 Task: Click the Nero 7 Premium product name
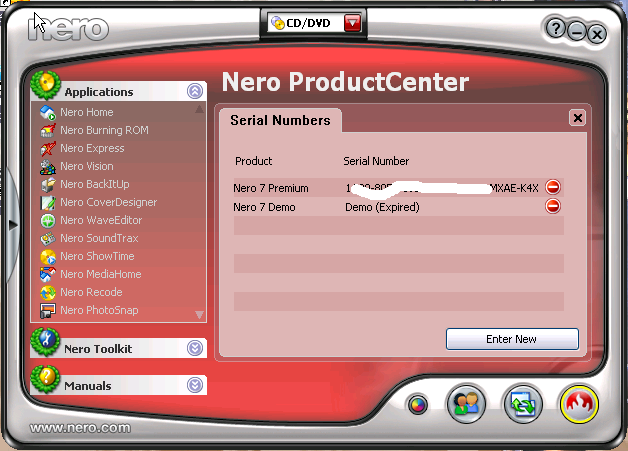(271, 188)
